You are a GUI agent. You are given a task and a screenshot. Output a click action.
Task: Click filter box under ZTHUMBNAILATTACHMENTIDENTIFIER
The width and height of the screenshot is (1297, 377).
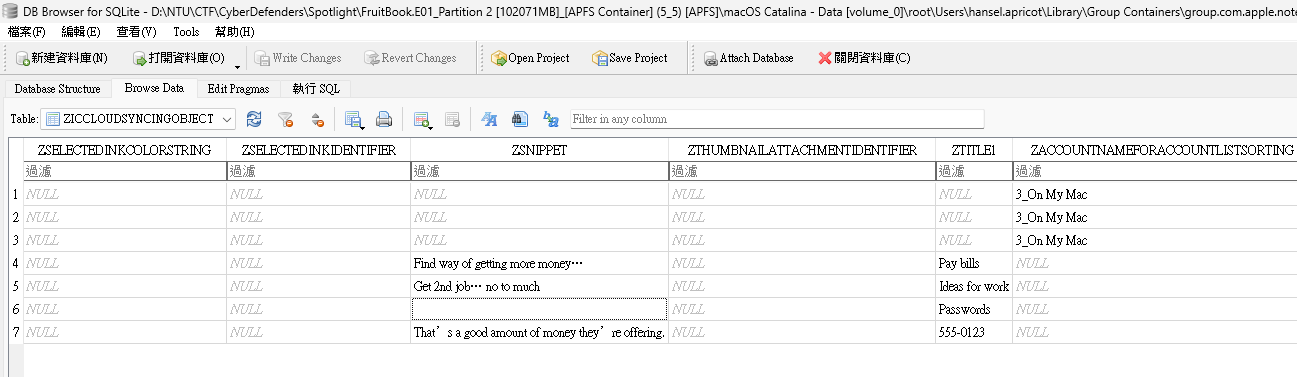(x=802, y=171)
